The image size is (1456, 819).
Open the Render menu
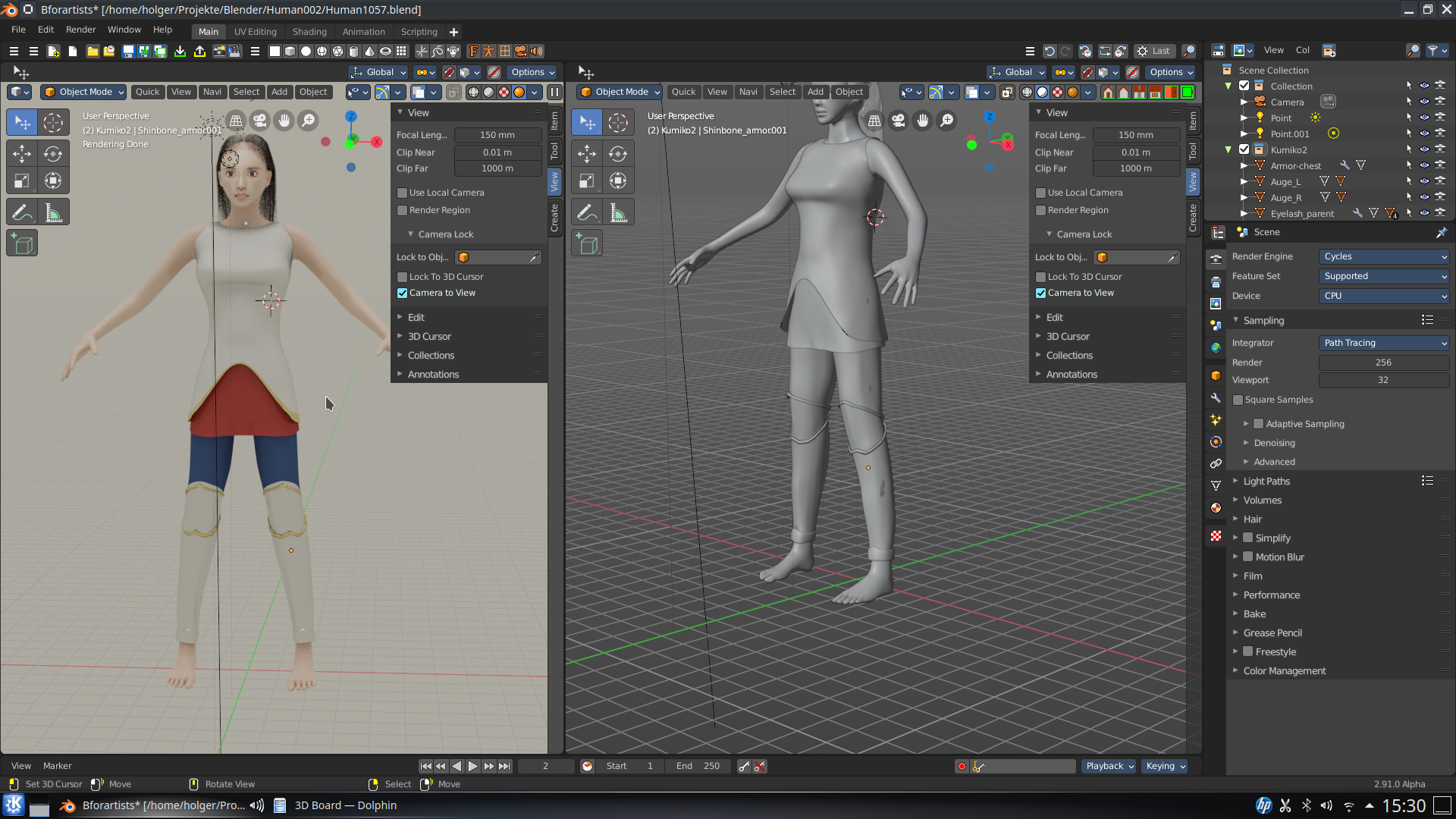[x=80, y=30]
